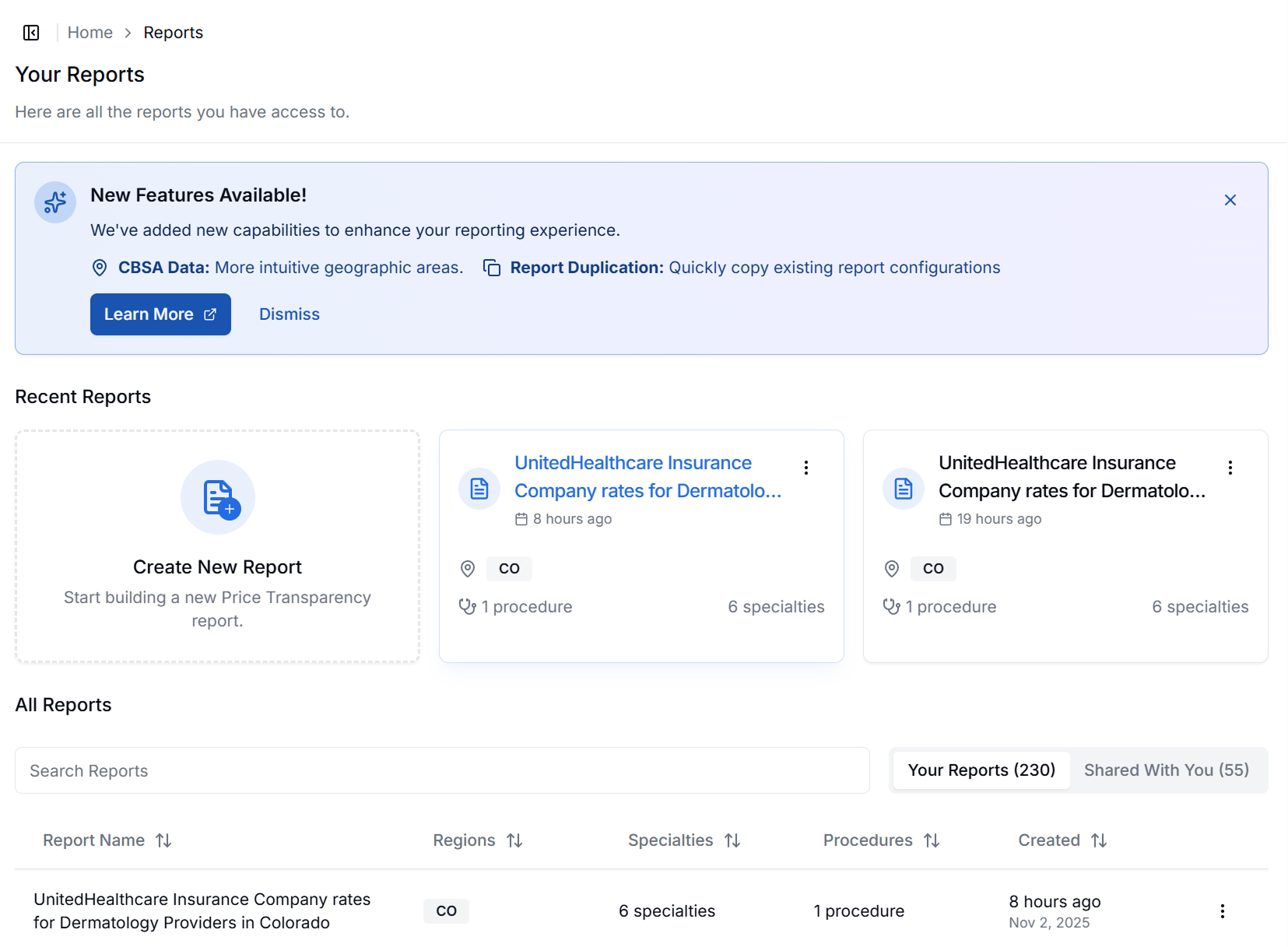Focus the Search Reports field
The width and height of the screenshot is (1288, 947).
(x=442, y=770)
